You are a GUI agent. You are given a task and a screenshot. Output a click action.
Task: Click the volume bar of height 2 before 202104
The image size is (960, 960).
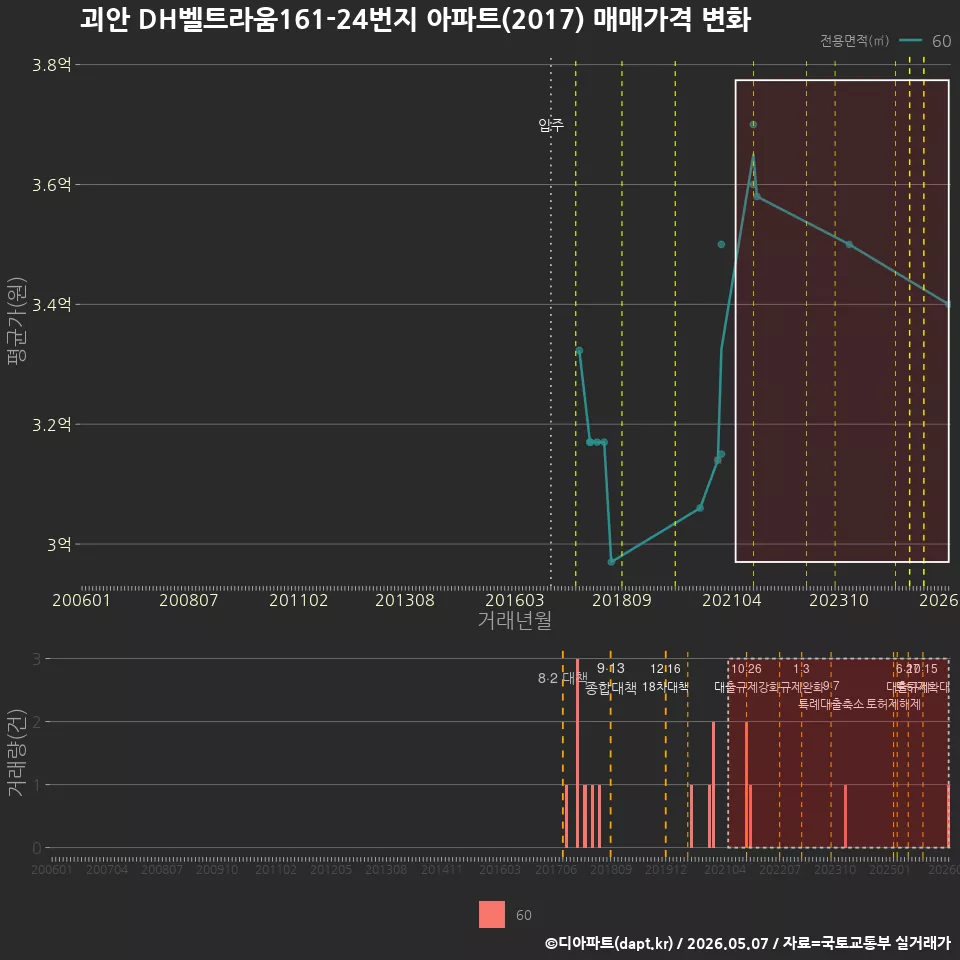click(x=713, y=784)
